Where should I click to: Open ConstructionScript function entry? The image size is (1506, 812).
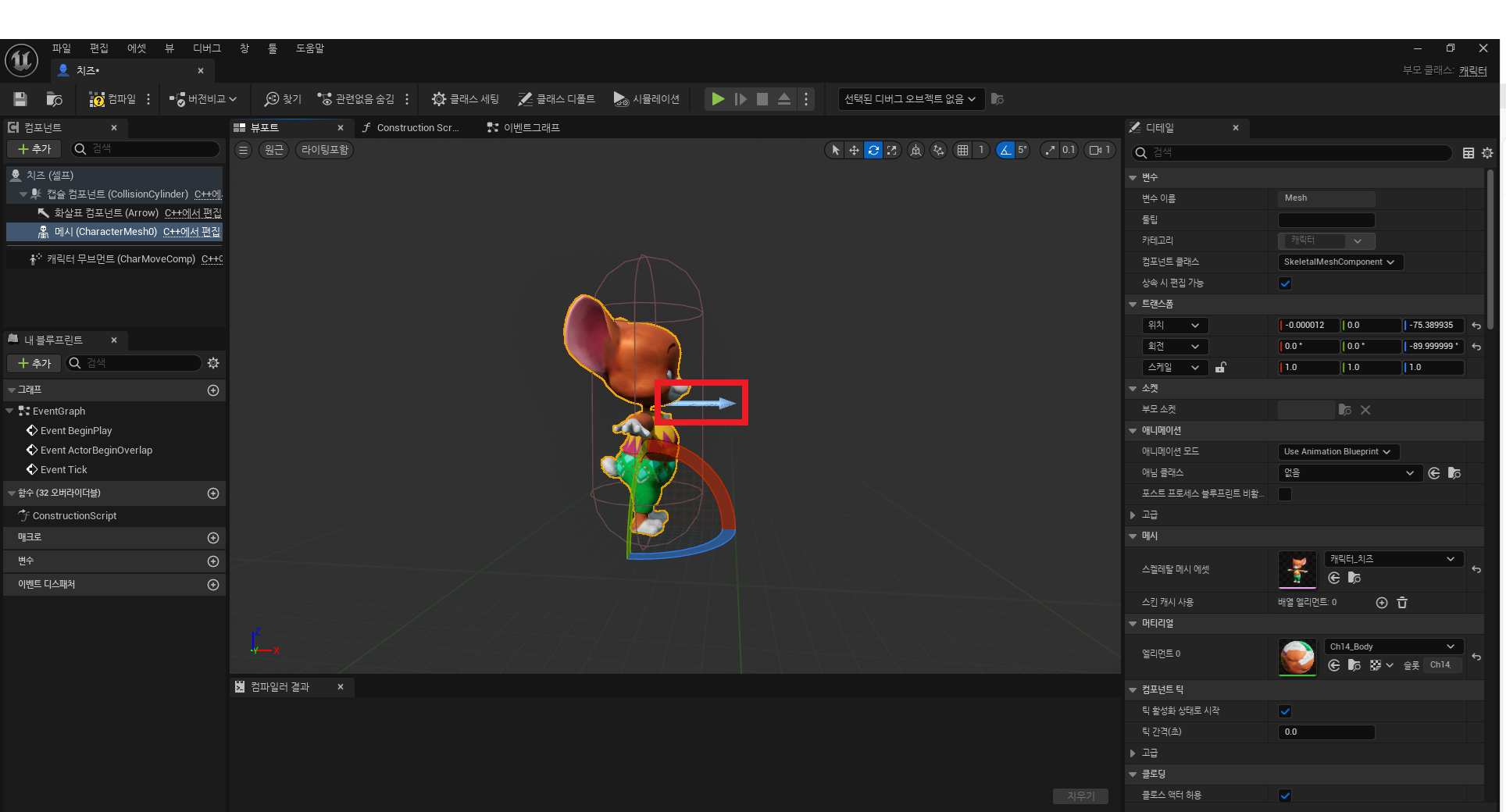(x=74, y=516)
